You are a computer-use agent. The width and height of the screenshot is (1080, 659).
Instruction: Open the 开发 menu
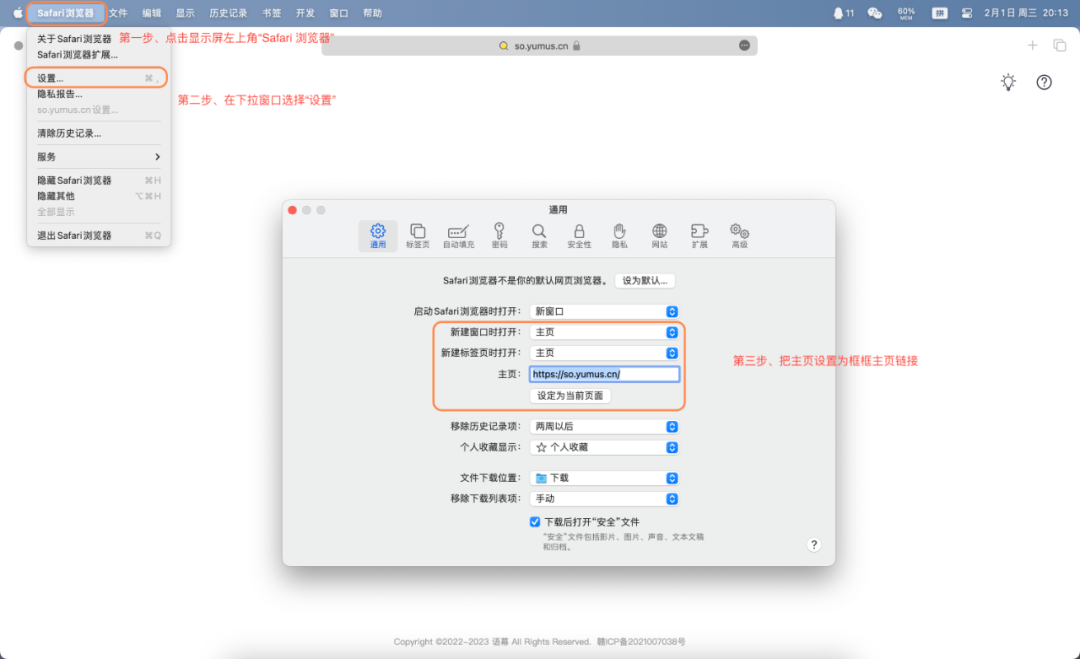point(305,13)
